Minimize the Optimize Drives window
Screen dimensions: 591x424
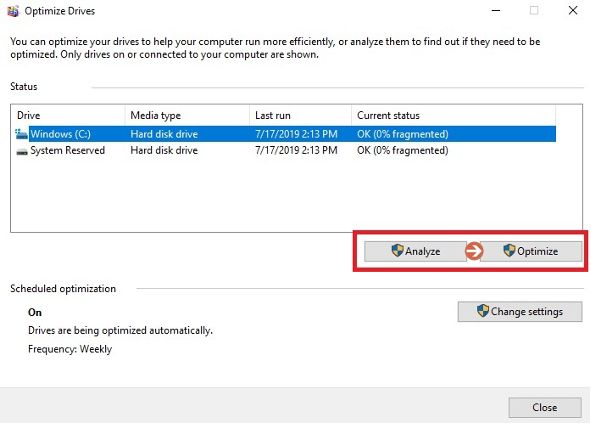[496, 11]
